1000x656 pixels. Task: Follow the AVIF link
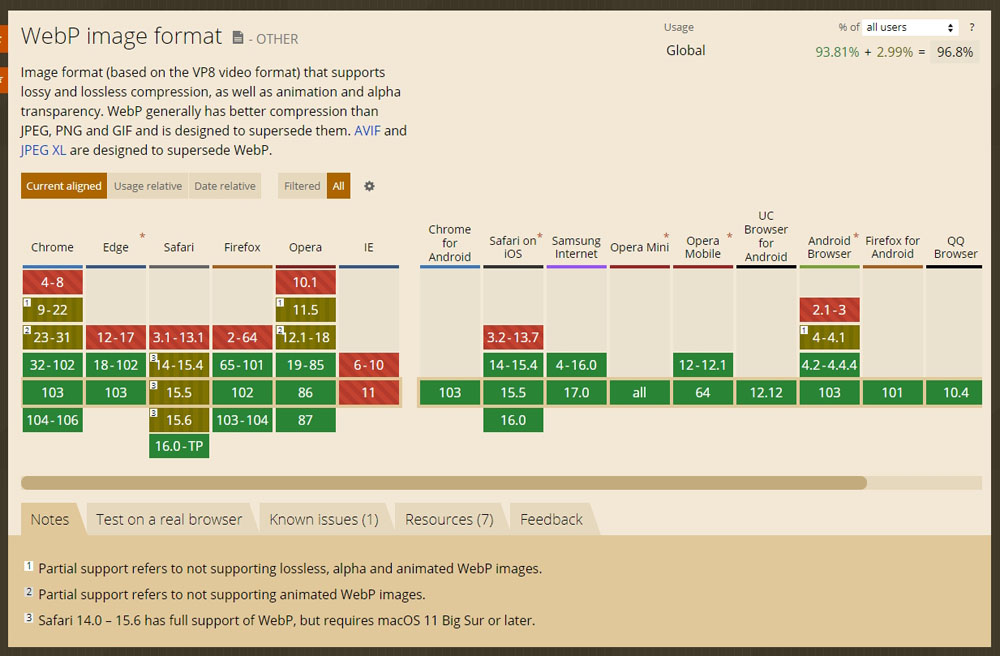[367, 131]
